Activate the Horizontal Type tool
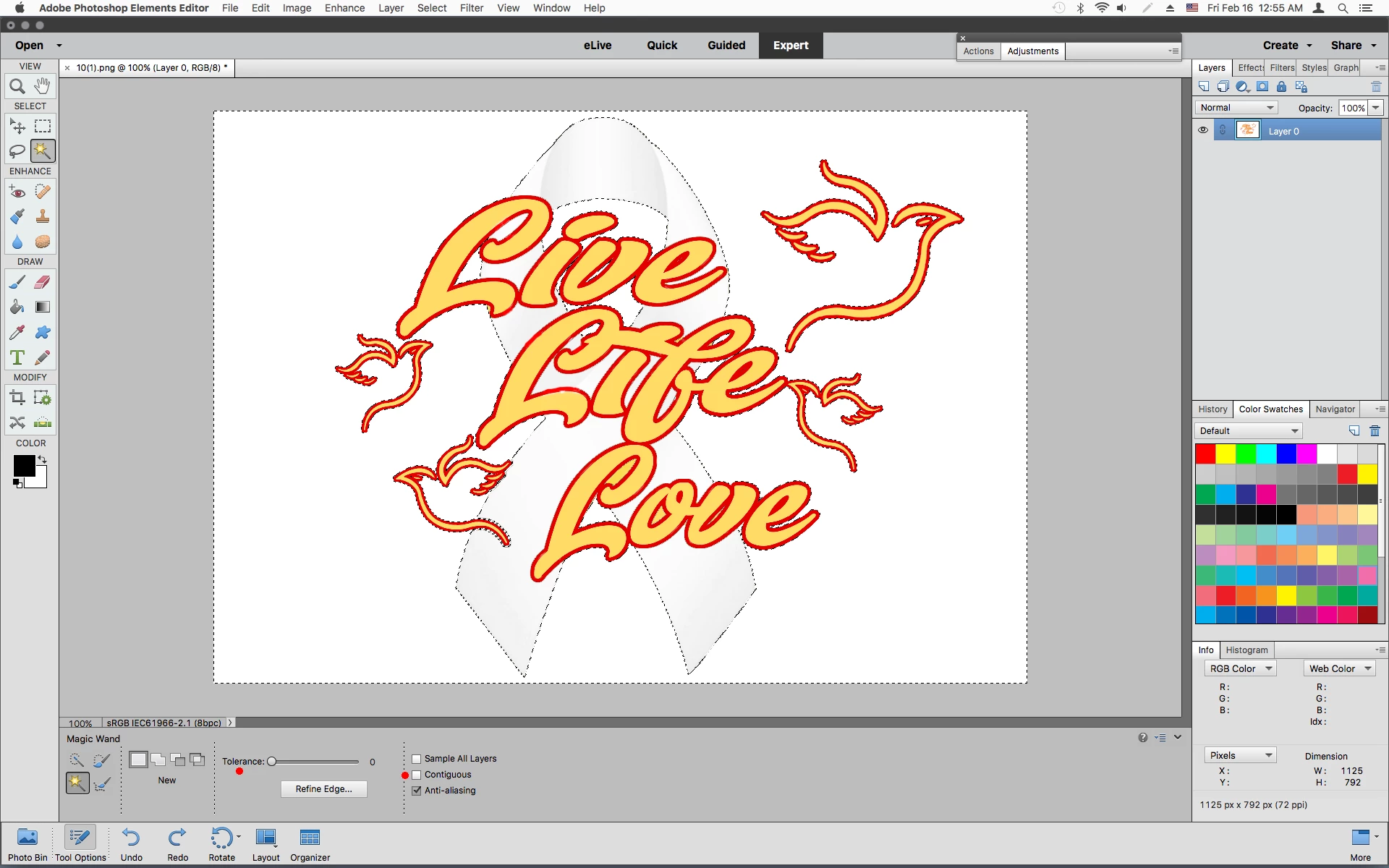 click(17, 357)
